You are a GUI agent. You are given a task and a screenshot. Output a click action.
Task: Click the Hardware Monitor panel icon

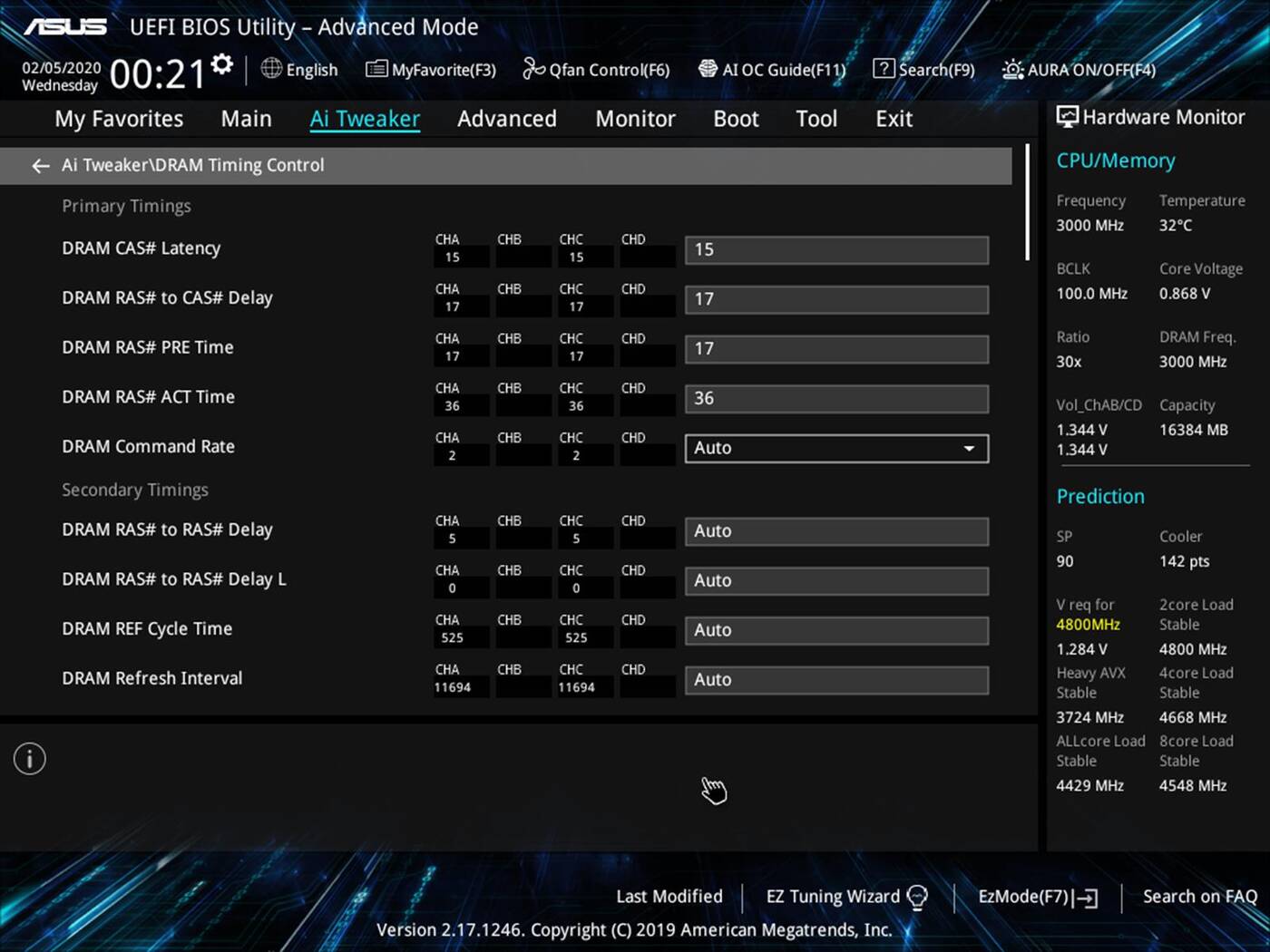pyautogui.click(x=1067, y=116)
